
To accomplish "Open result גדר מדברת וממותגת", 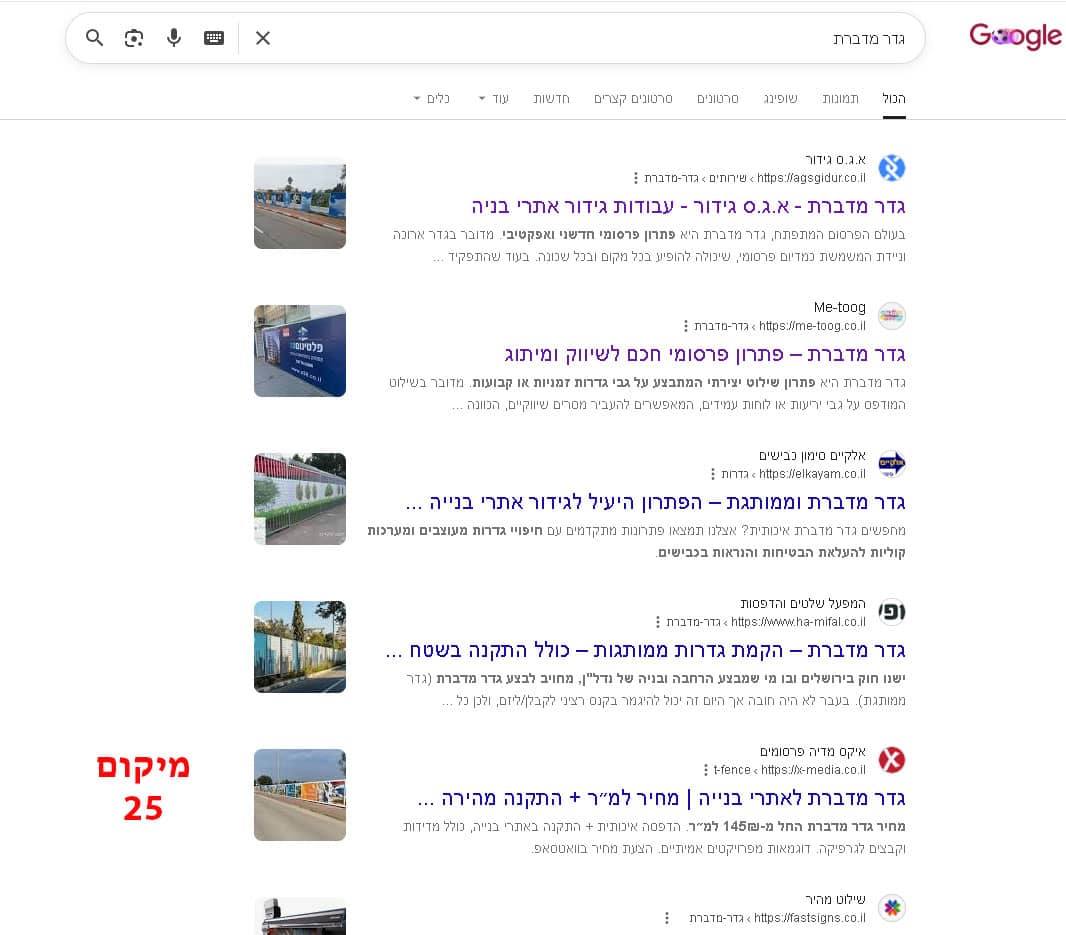I will click(655, 503).
